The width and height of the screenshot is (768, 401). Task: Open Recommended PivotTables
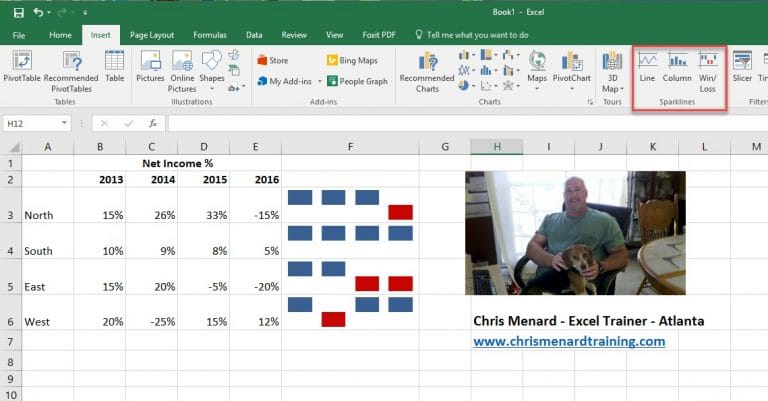(71, 71)
